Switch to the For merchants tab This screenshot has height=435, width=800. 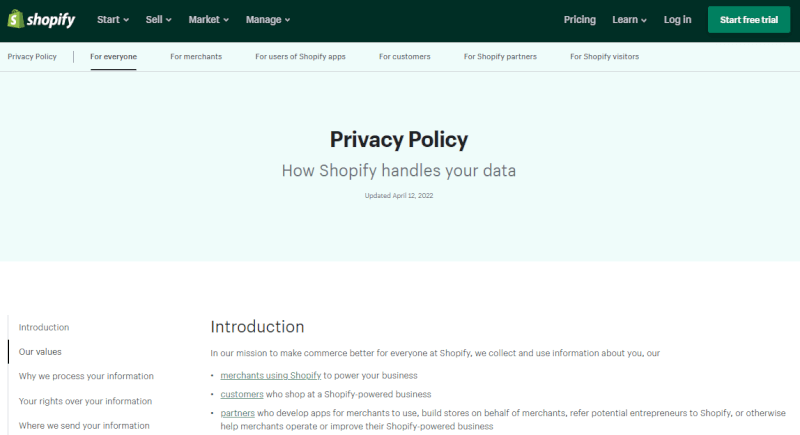click(196, 57)
